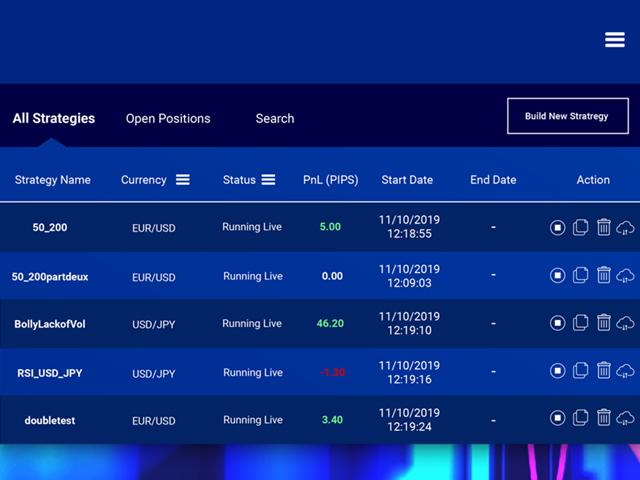Open the Currency column filter
Screen dimensions: 640x480
tap(183, 180)
